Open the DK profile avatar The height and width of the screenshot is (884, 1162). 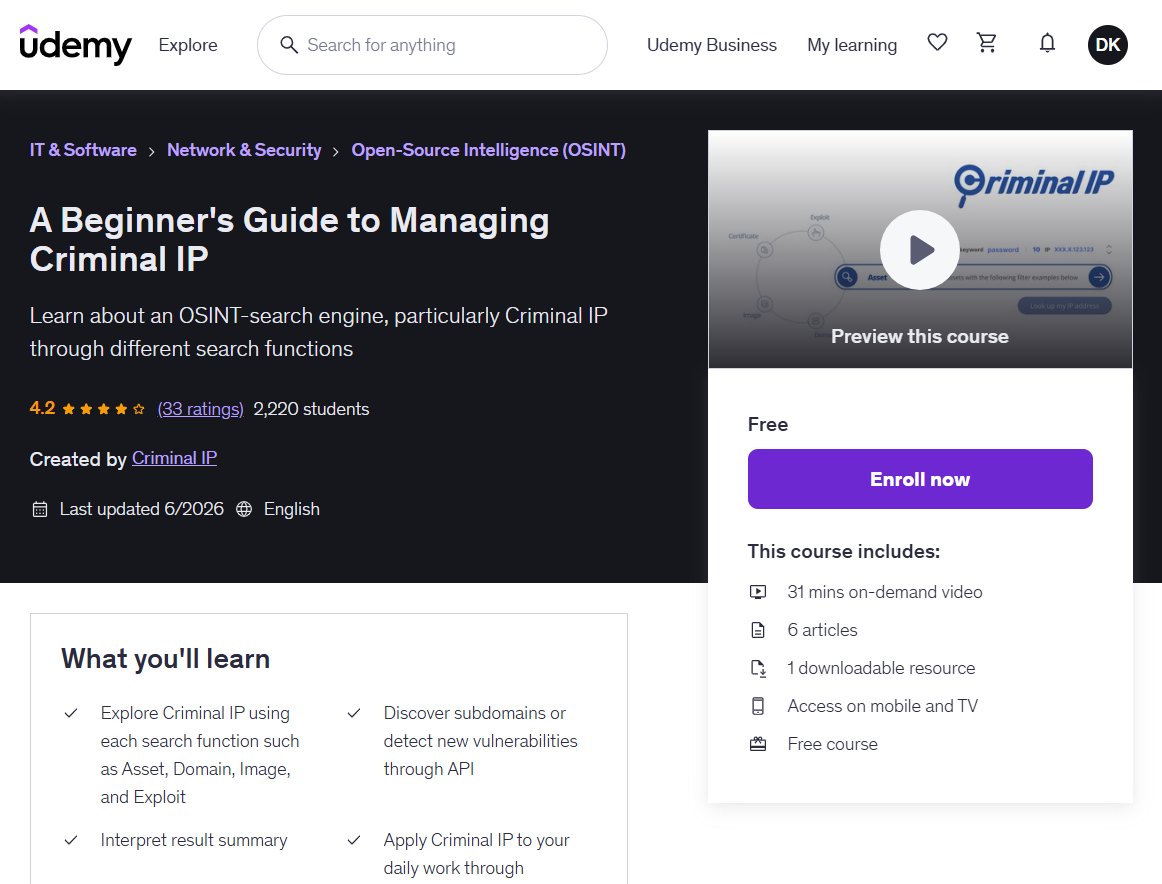[x=1108, y=44]
